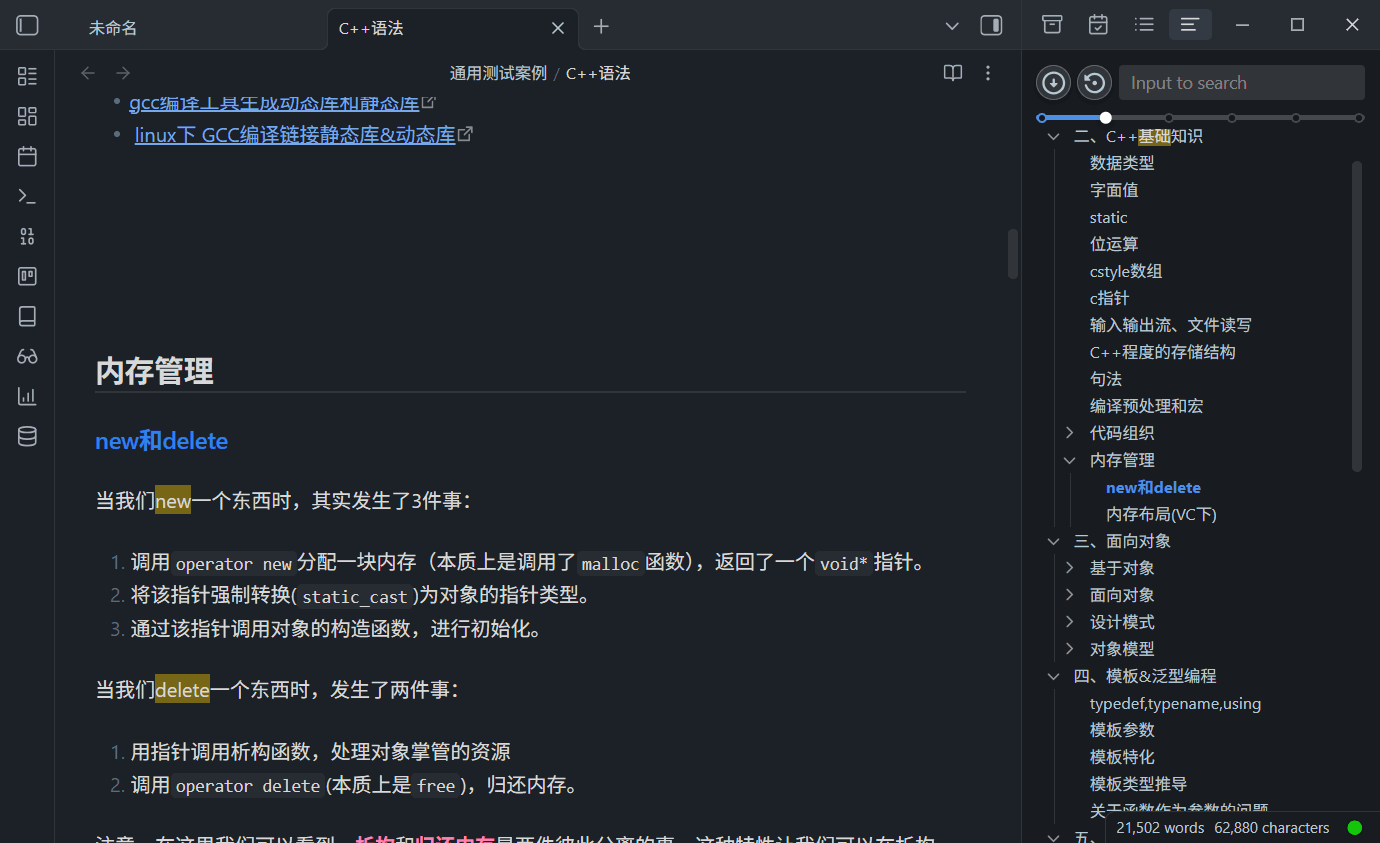Open the outline tab icon in right panel

tap(1189, 25)
